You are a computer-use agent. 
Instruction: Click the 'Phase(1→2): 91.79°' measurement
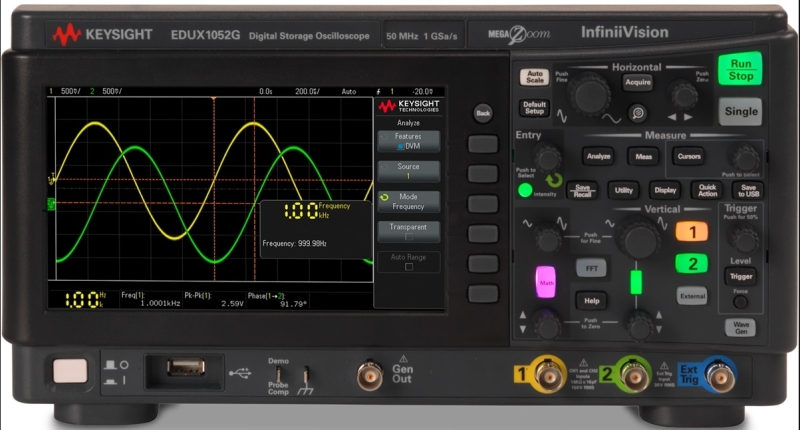click(x=278, y=299)
